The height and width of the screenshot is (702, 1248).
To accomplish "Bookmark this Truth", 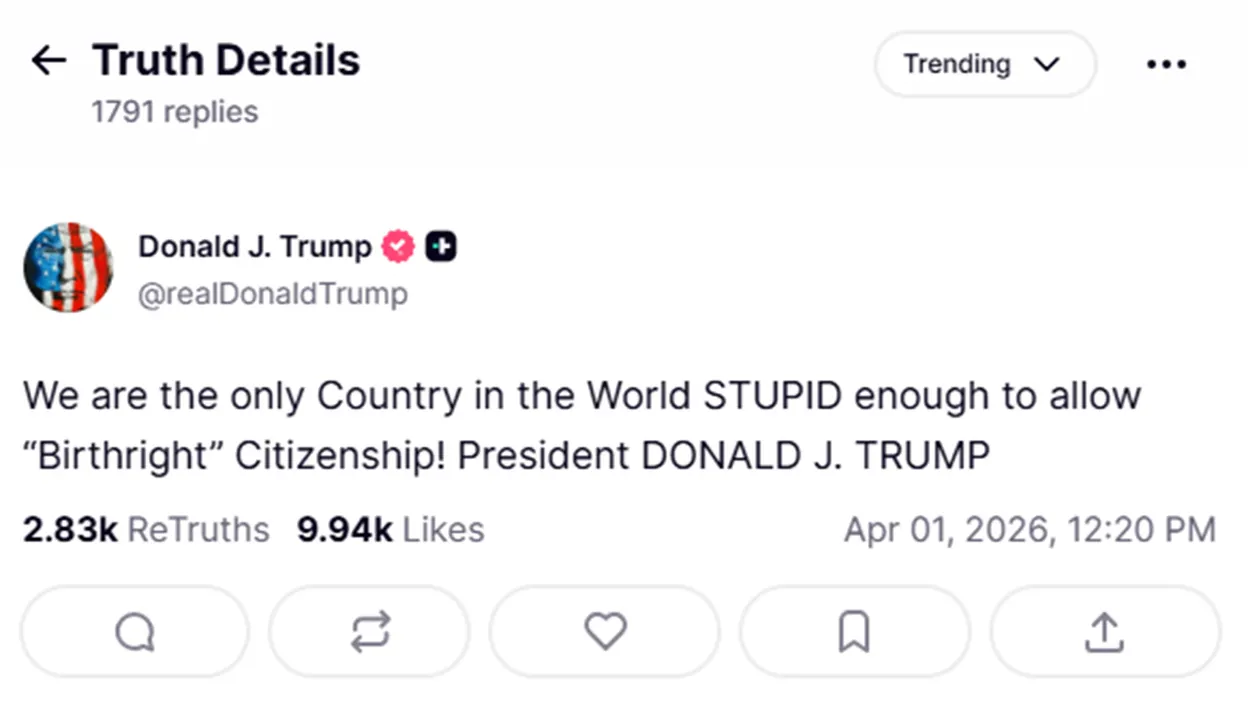I will 854,632.
